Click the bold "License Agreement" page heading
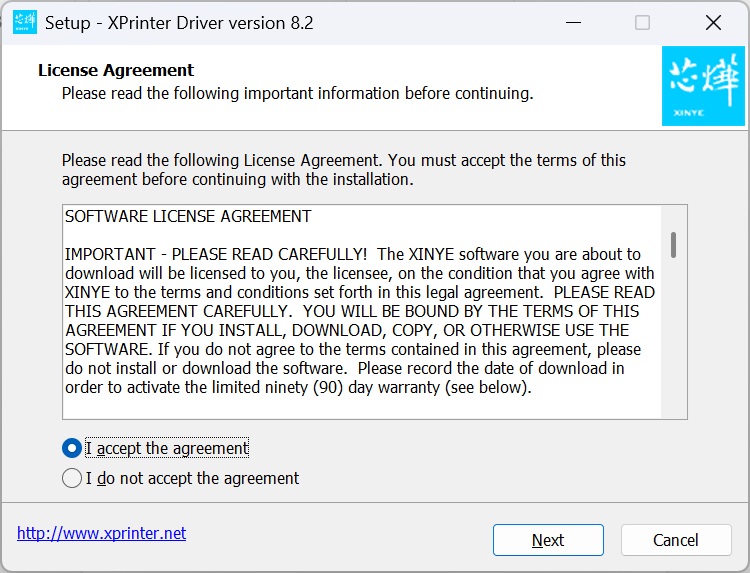This screenshot has height=573, width=750. [116, 70]
